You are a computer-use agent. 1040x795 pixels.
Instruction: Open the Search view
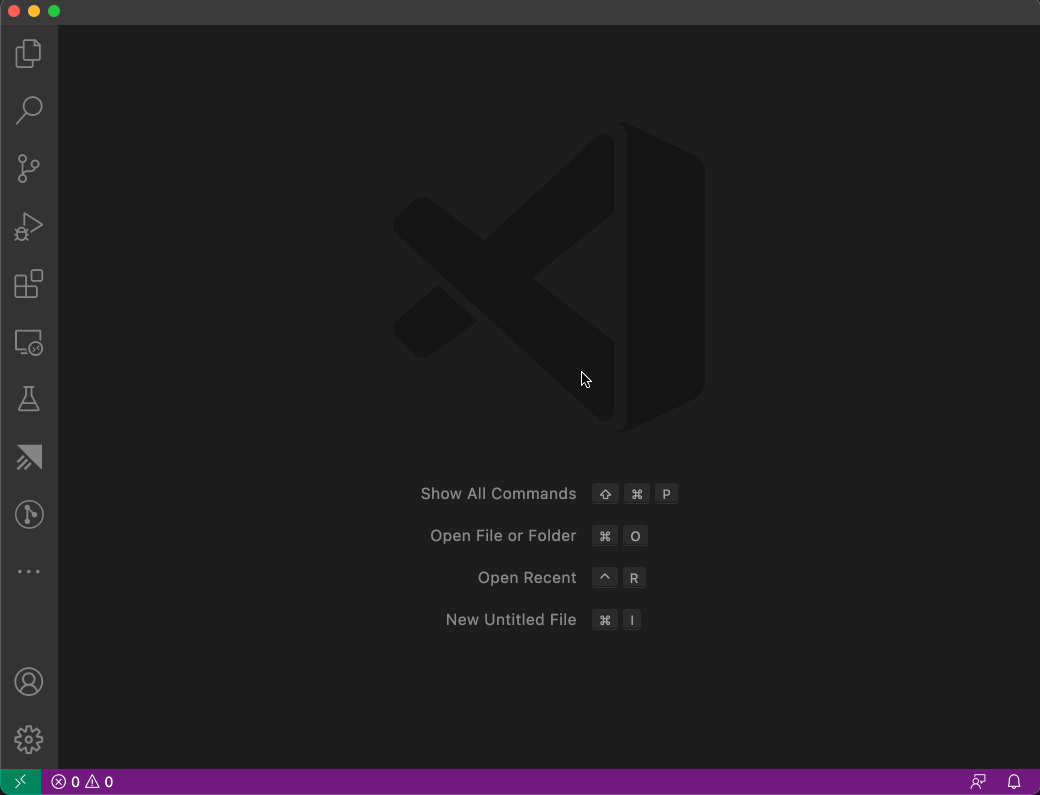29,110
